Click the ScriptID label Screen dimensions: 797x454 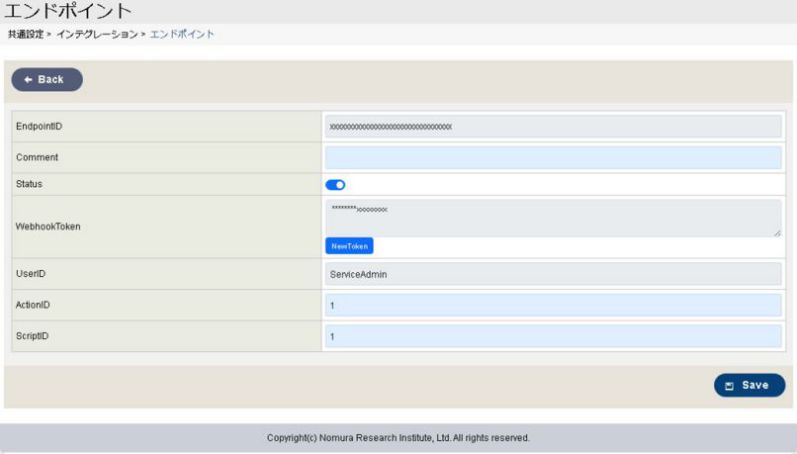click(32, 336)
